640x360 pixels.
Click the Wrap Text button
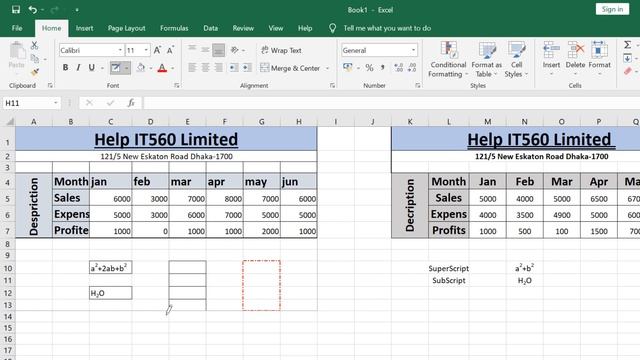[281, 50]
